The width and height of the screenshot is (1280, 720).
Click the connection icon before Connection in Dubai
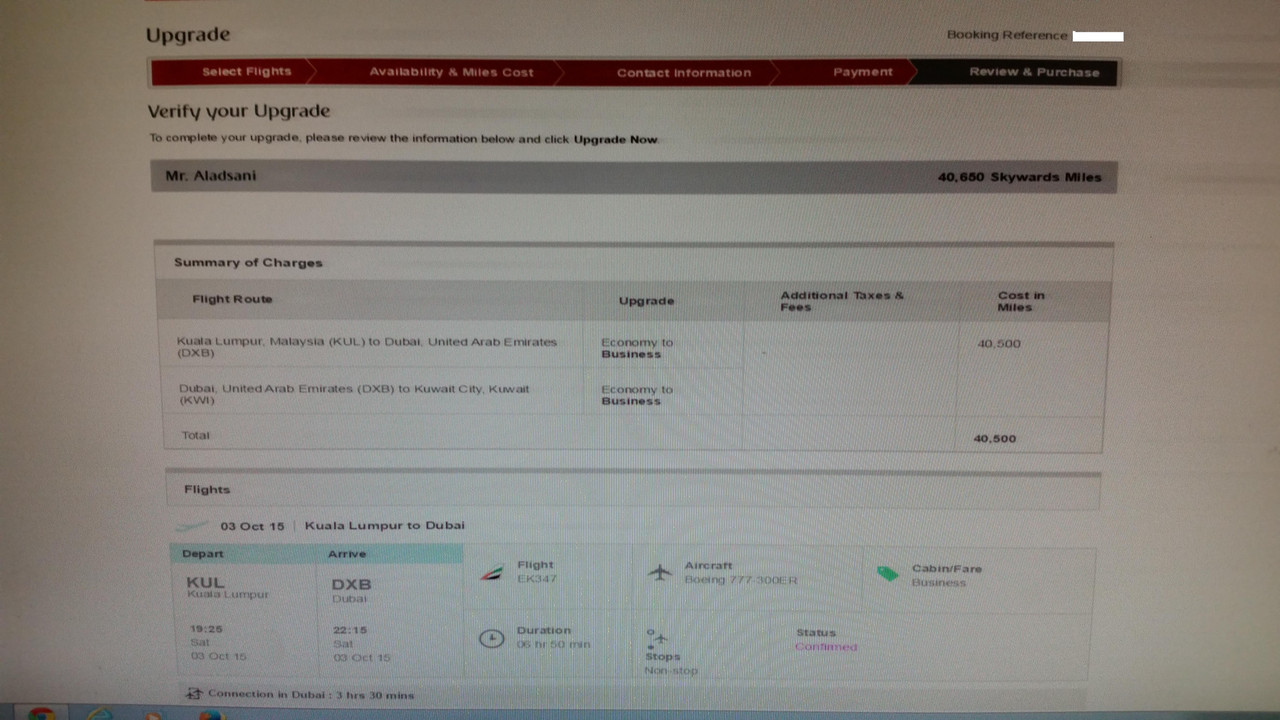coord(194,693)
